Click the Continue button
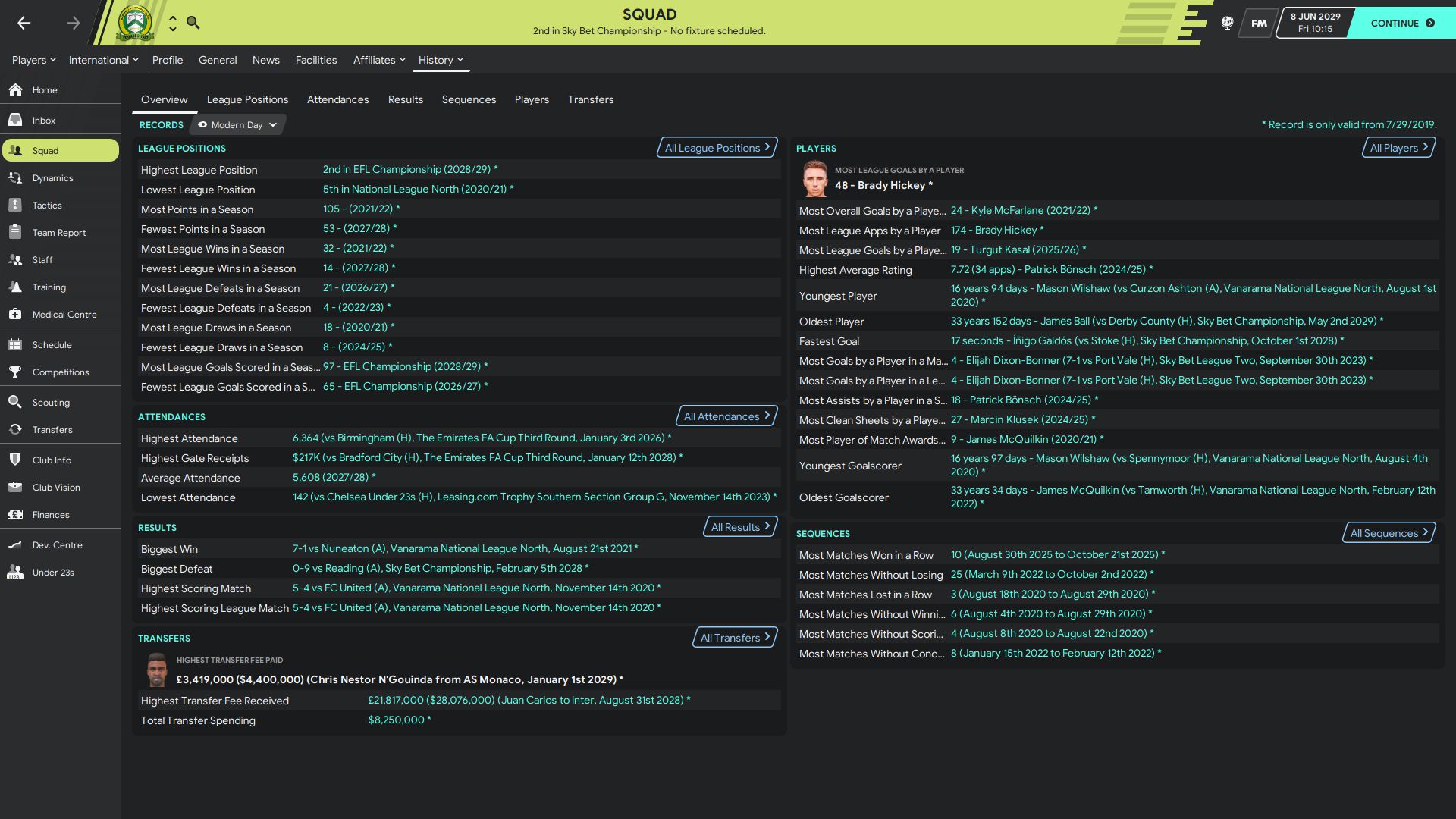The height and width of the screenshot is (819, 1456). click(1402, 23)
